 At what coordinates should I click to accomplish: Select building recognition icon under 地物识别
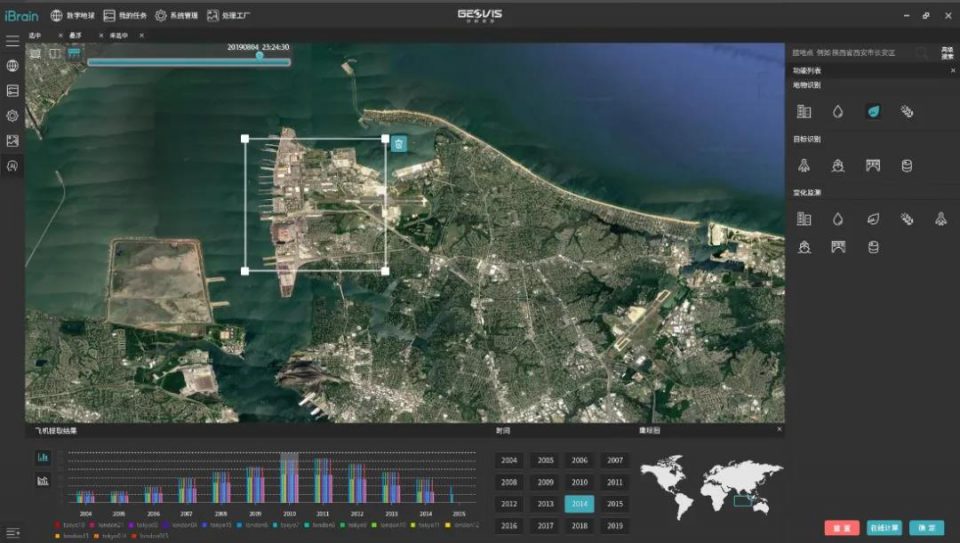point(804,111)
